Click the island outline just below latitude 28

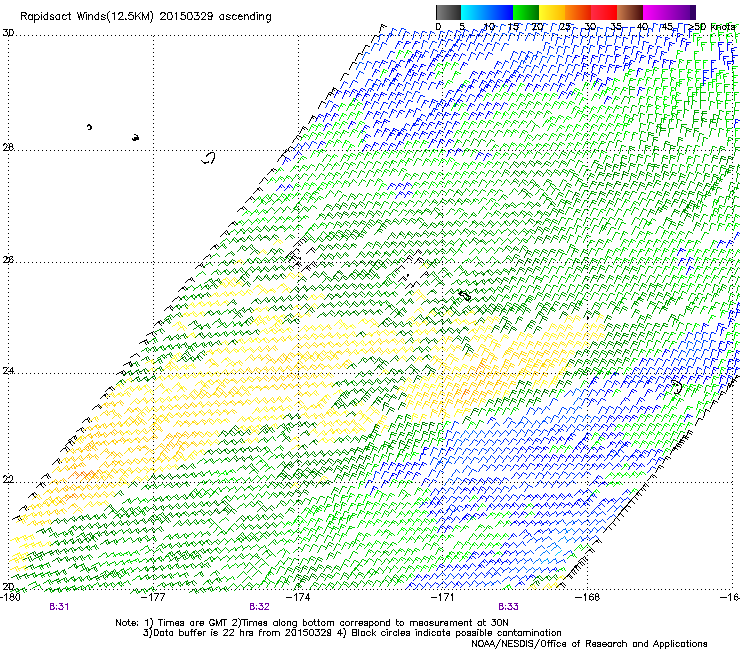(x=208, y=158)
